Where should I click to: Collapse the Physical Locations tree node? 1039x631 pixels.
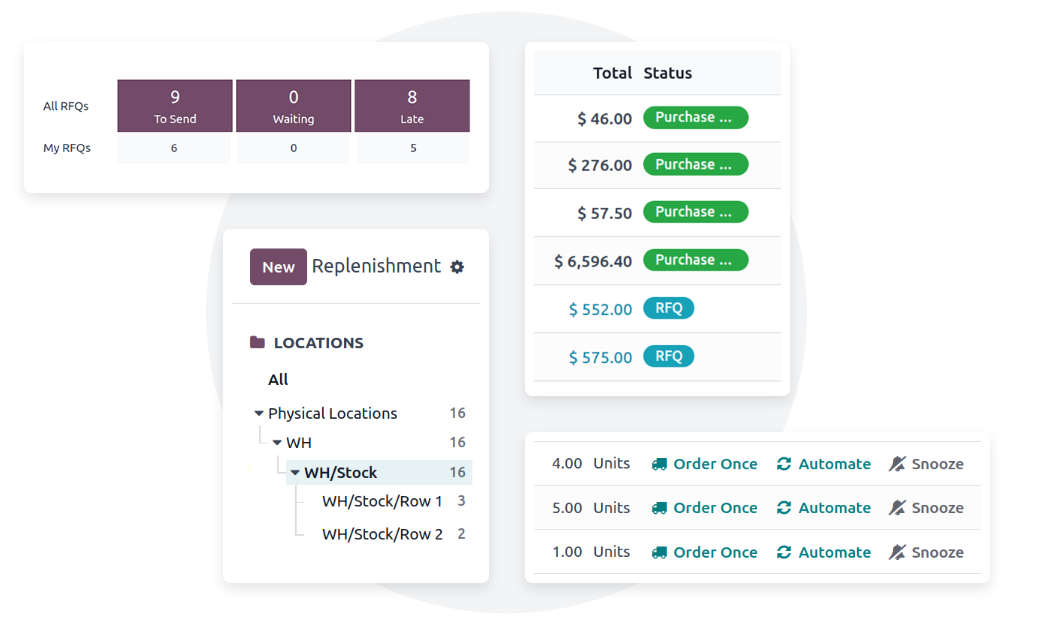click(x=259, y=413)
